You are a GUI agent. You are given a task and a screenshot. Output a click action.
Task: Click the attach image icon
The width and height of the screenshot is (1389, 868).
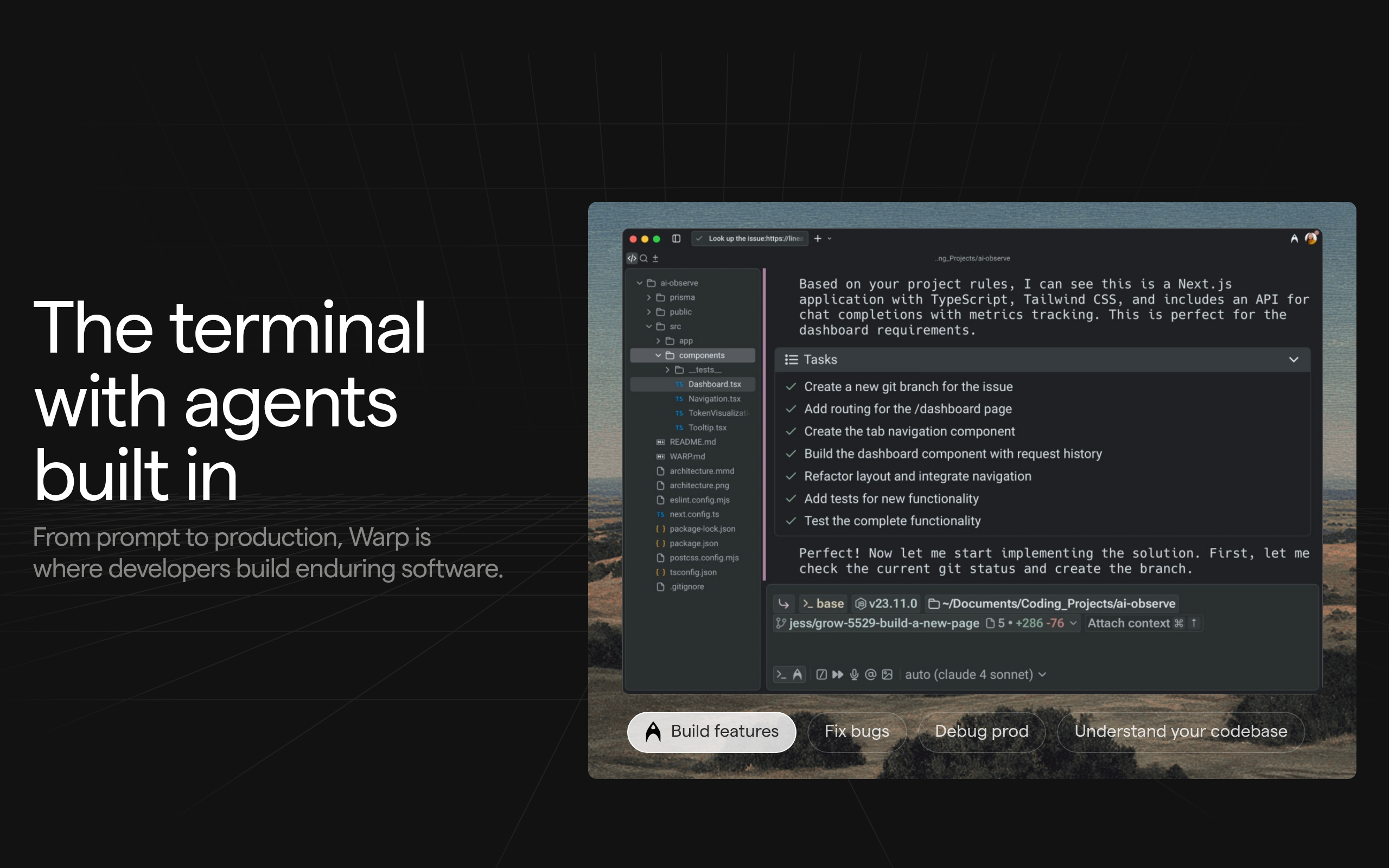click(x=887, y=674)
